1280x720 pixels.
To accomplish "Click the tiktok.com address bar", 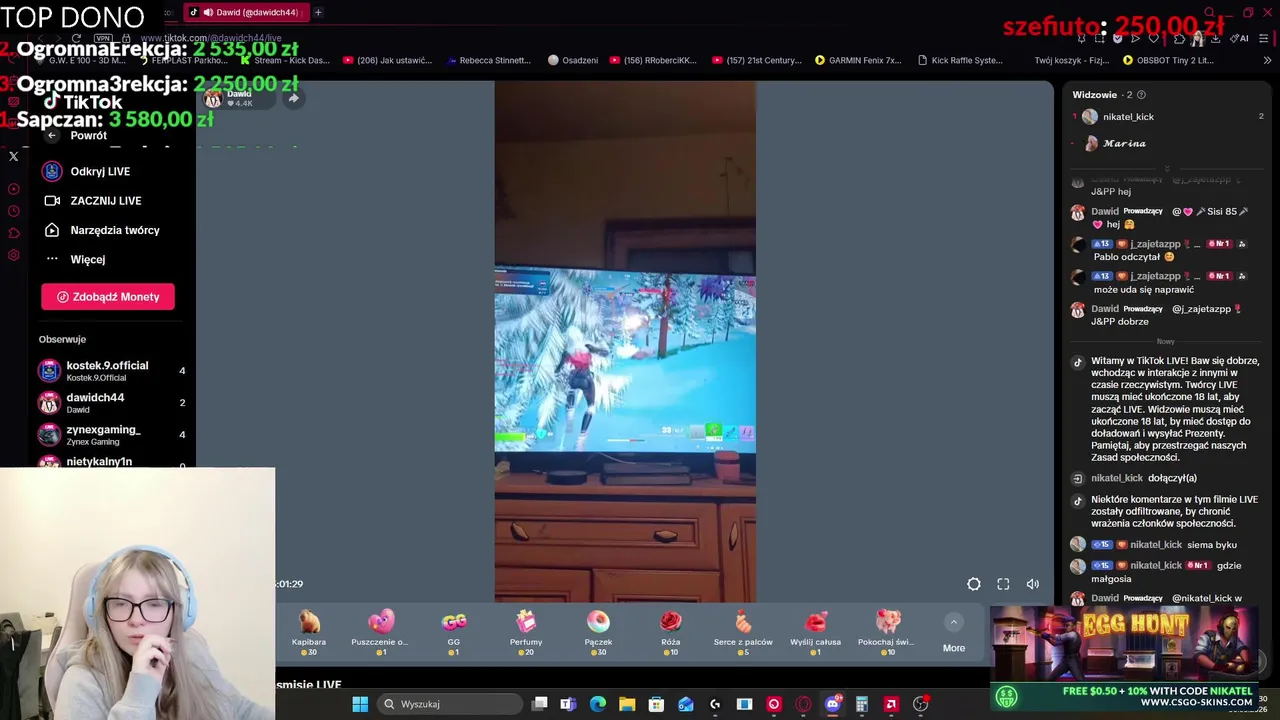I will point(210,38).
